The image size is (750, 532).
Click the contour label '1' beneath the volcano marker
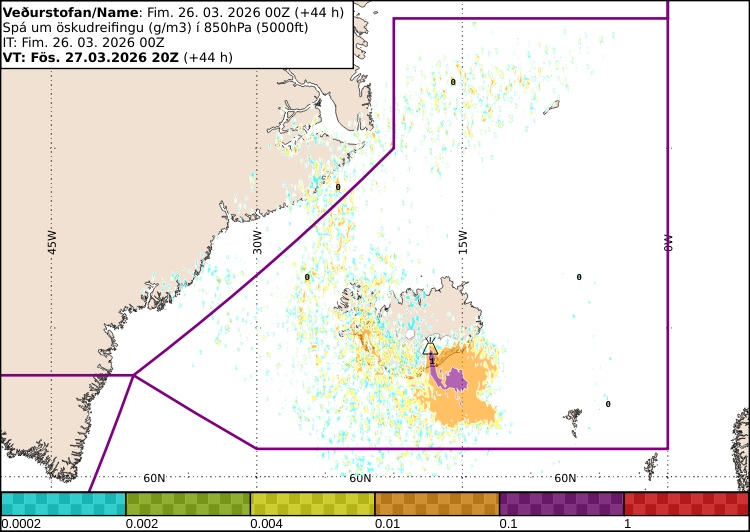coord(432,361)
